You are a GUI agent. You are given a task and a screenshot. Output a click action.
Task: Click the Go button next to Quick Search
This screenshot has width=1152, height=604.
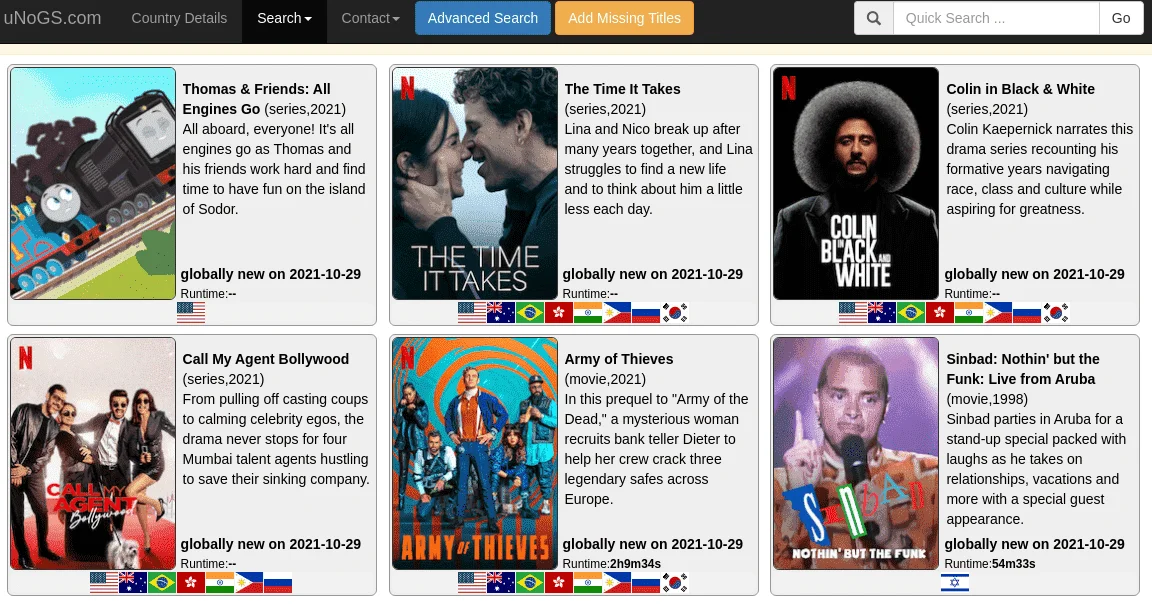[x=1121, y=18]
